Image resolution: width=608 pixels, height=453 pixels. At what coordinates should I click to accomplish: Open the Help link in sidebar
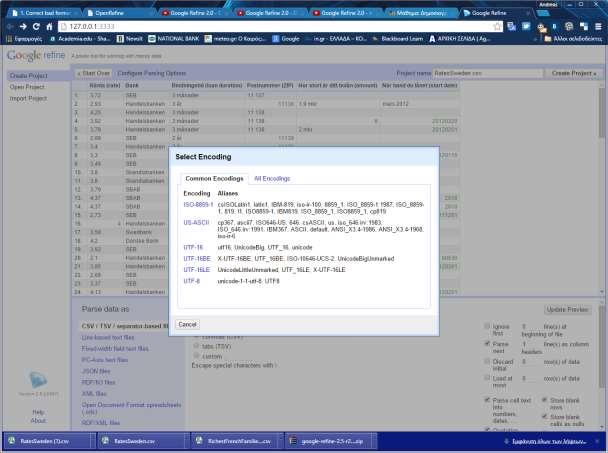[38, 412]
